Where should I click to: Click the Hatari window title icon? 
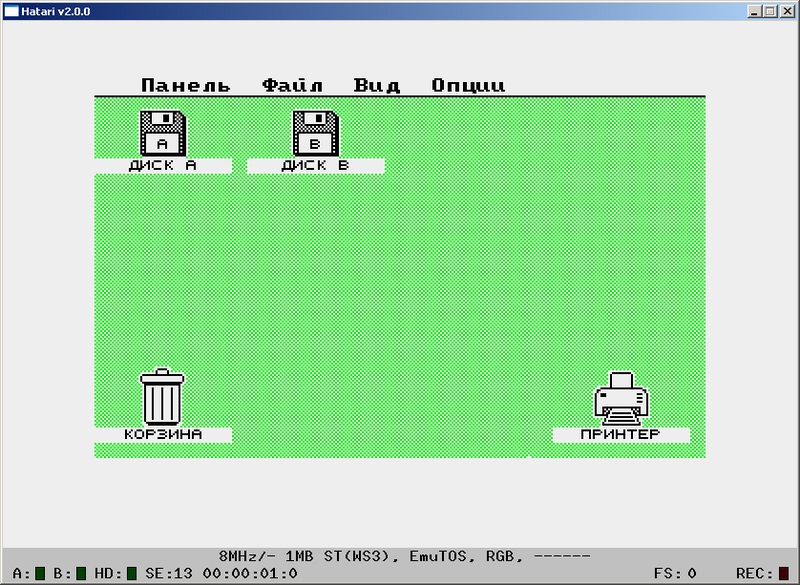tap(11, 11)
